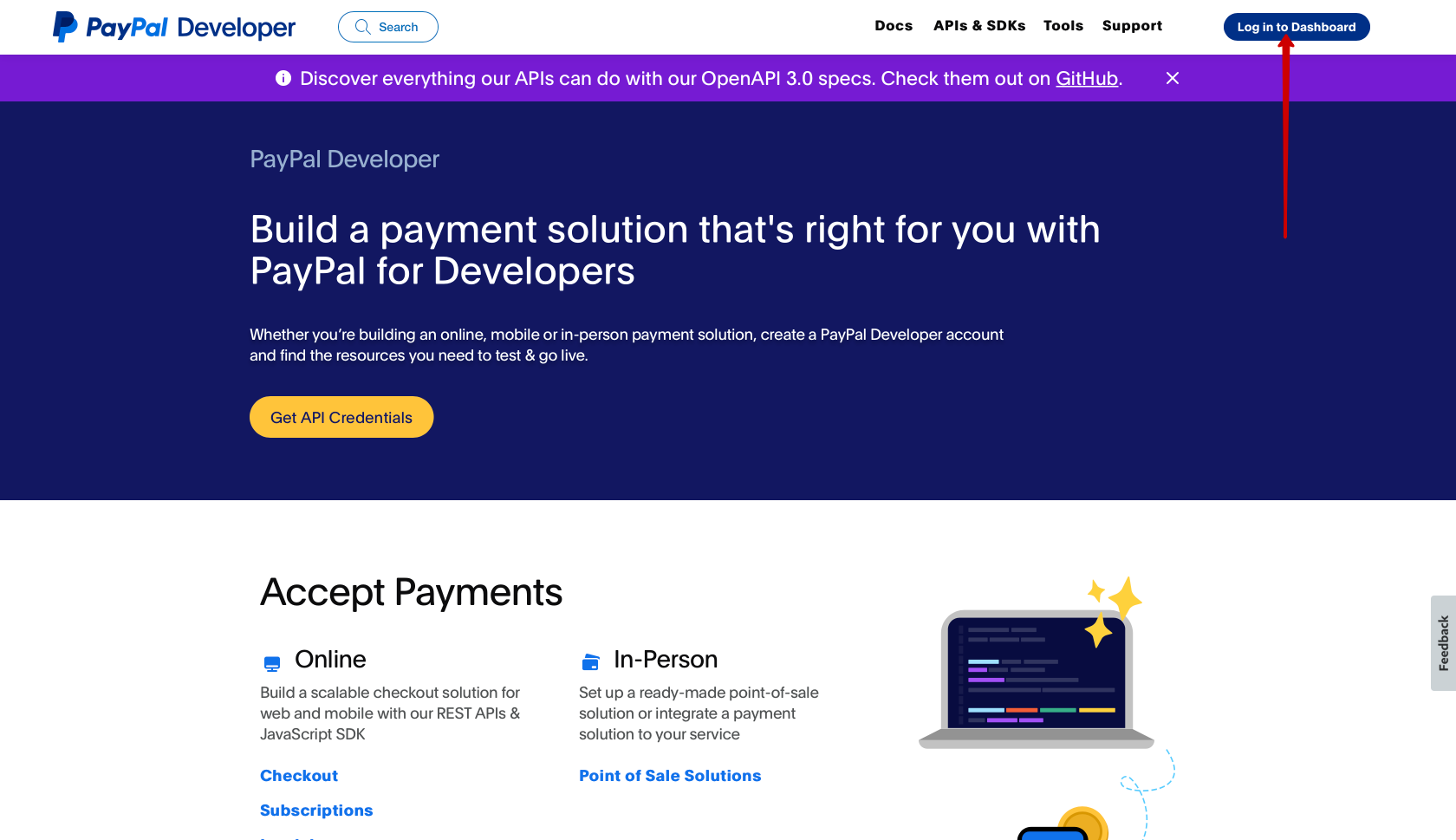The image size is (1456, 840).
Task: Open the Checkout link
Action: coord(299,776)
